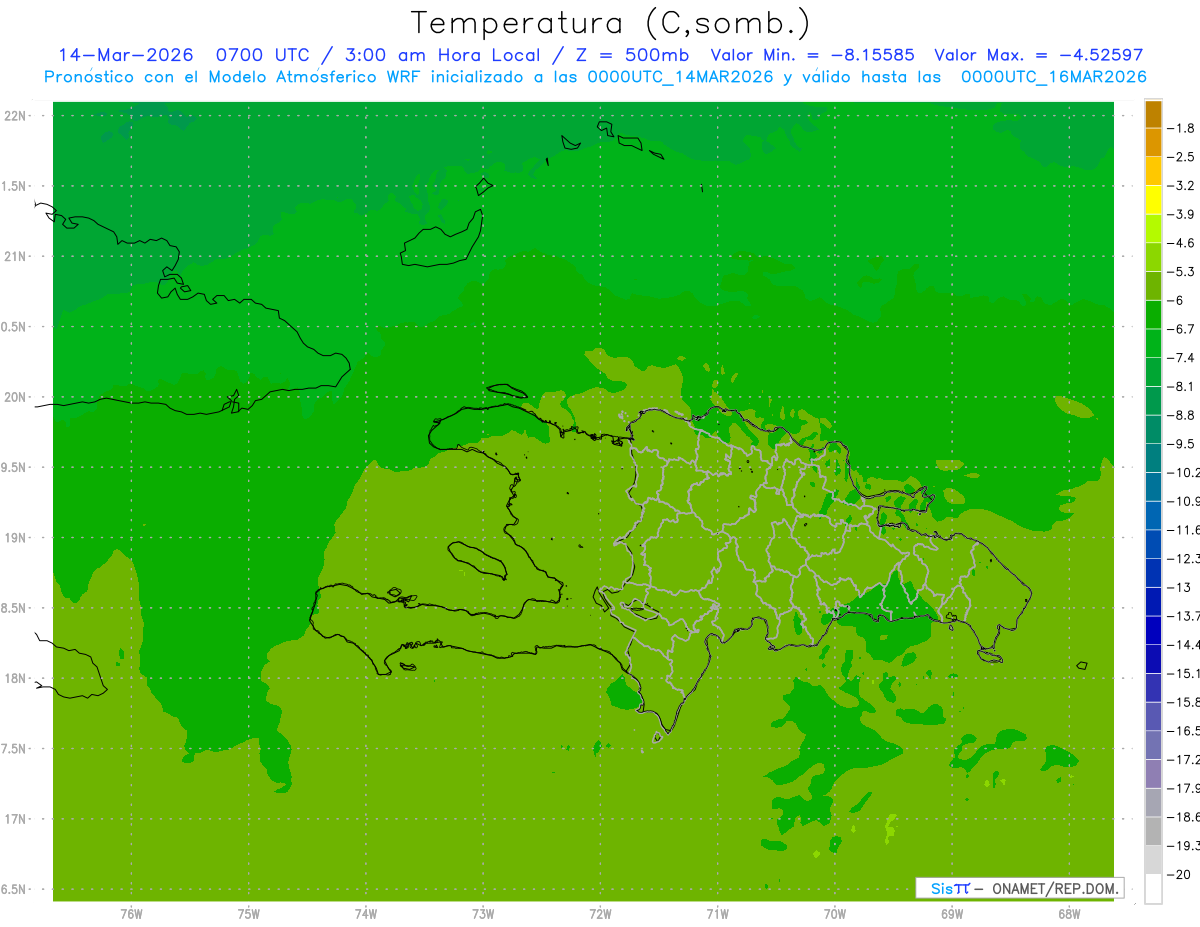Click the "21N" latitude label
Image resolution: width=1200 pixels, height=927 pixels.
click(15, 257)
